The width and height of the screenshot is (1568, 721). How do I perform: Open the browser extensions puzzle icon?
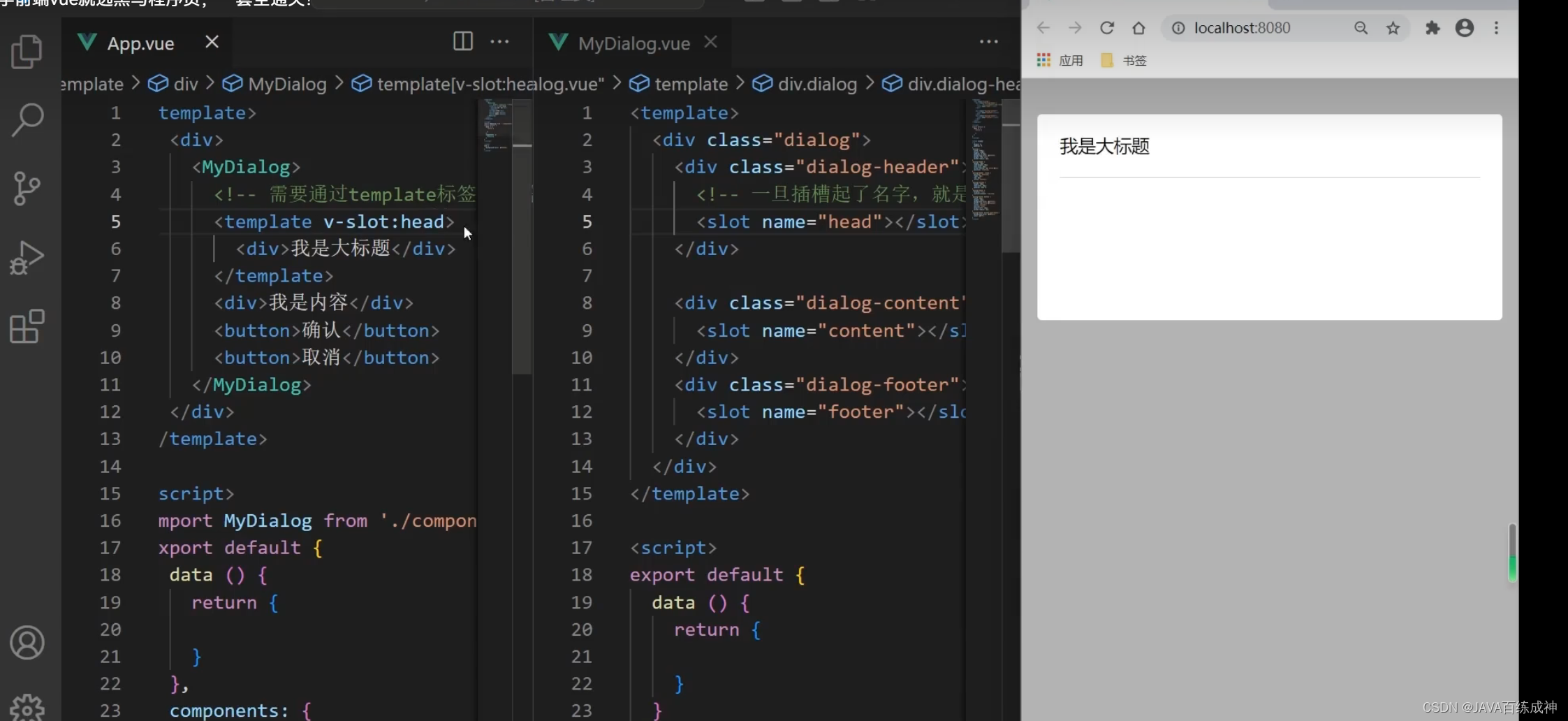click(x=1433, y=28)
